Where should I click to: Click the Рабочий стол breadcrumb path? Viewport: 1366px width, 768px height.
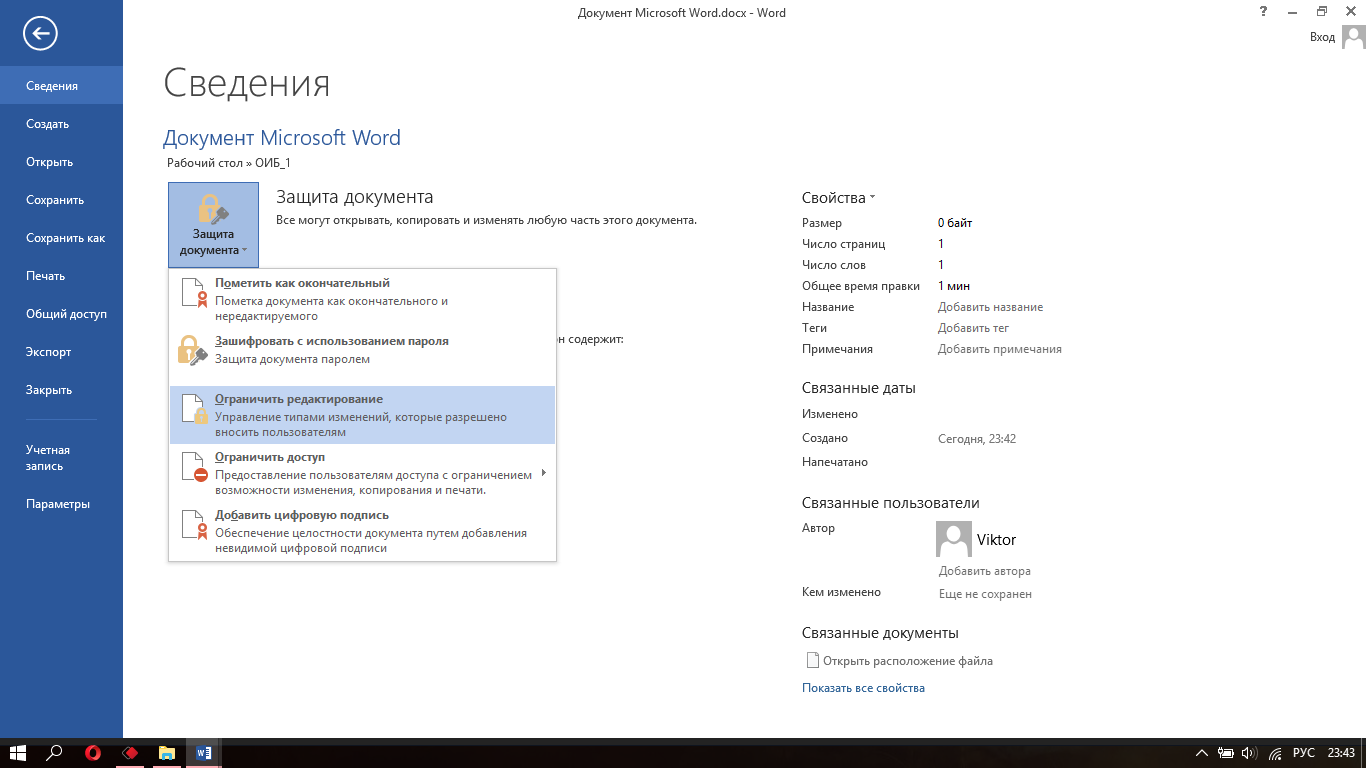point(205,162)
